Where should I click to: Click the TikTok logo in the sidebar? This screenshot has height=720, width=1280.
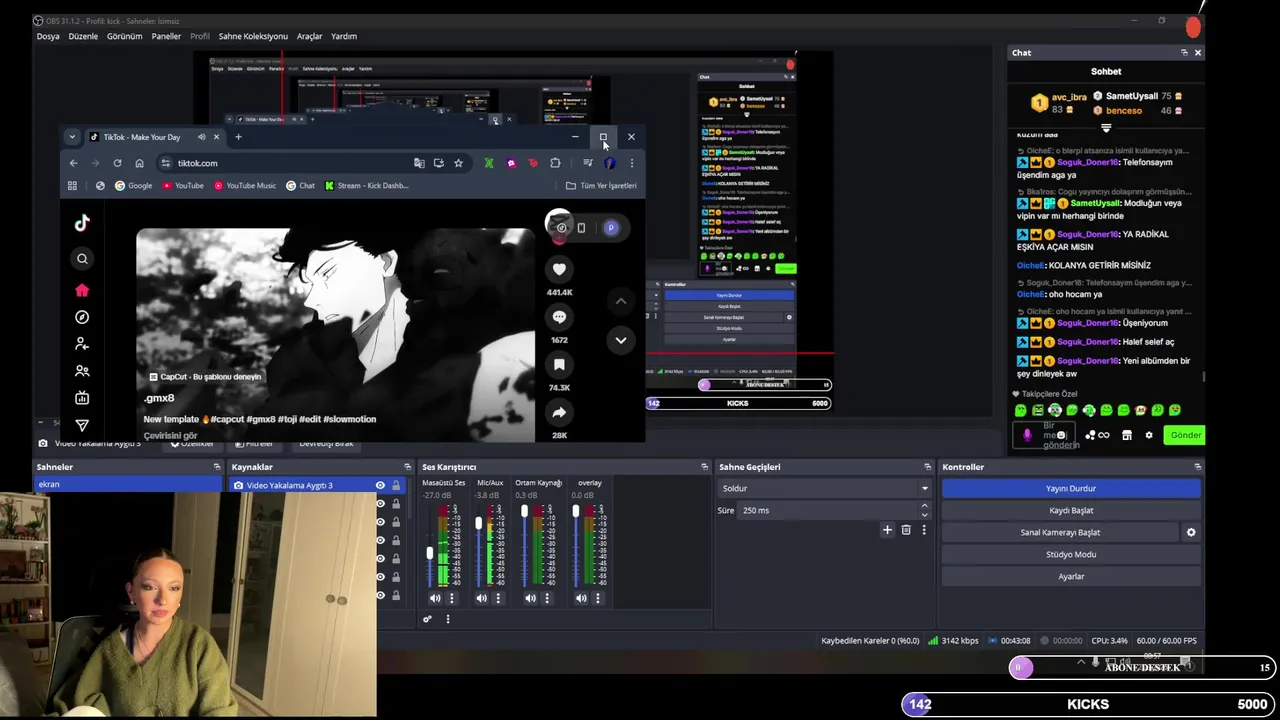click(82, 223)
